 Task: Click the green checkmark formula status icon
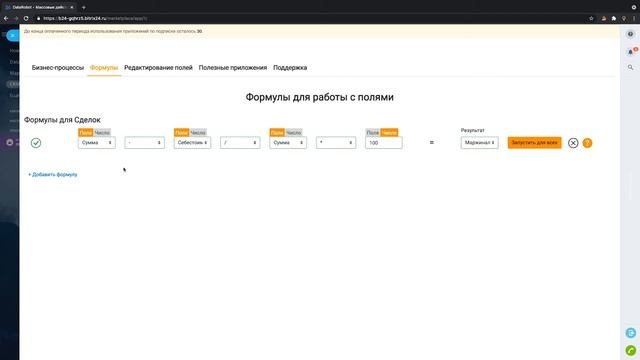coord(36,143)
